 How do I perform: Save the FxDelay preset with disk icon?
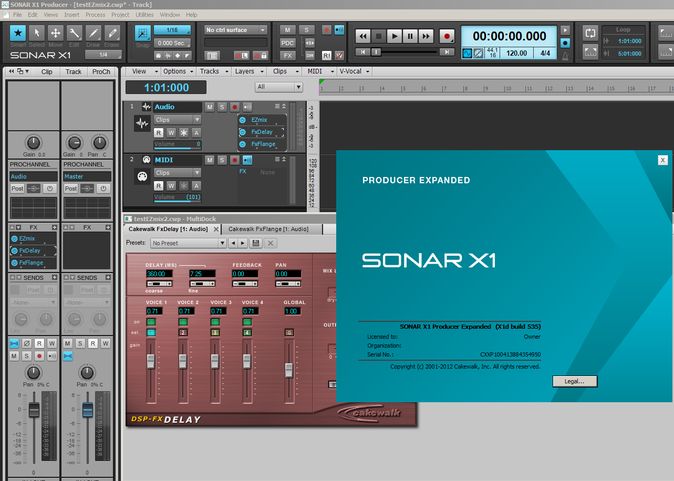click(257, 243)
